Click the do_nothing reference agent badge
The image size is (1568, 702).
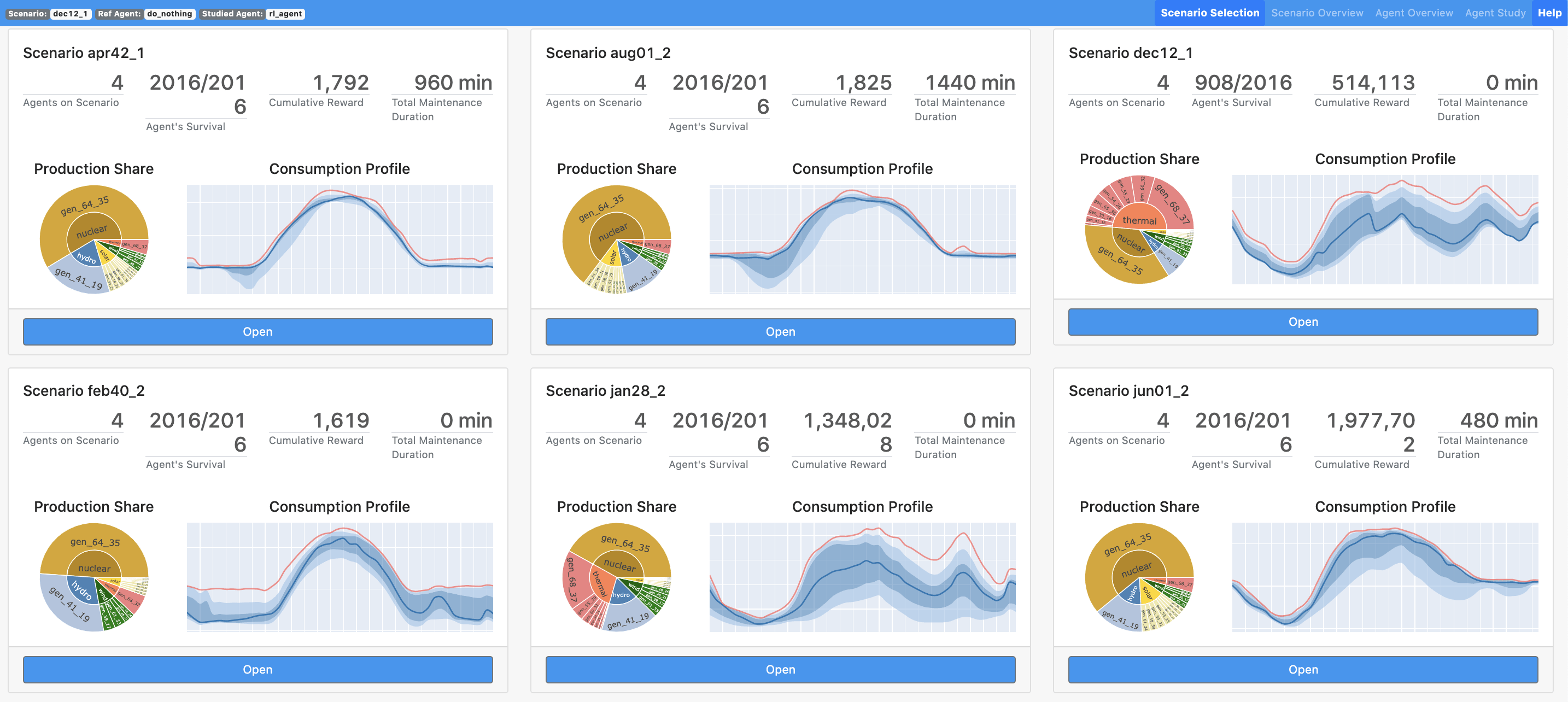[x=169, y=13]
